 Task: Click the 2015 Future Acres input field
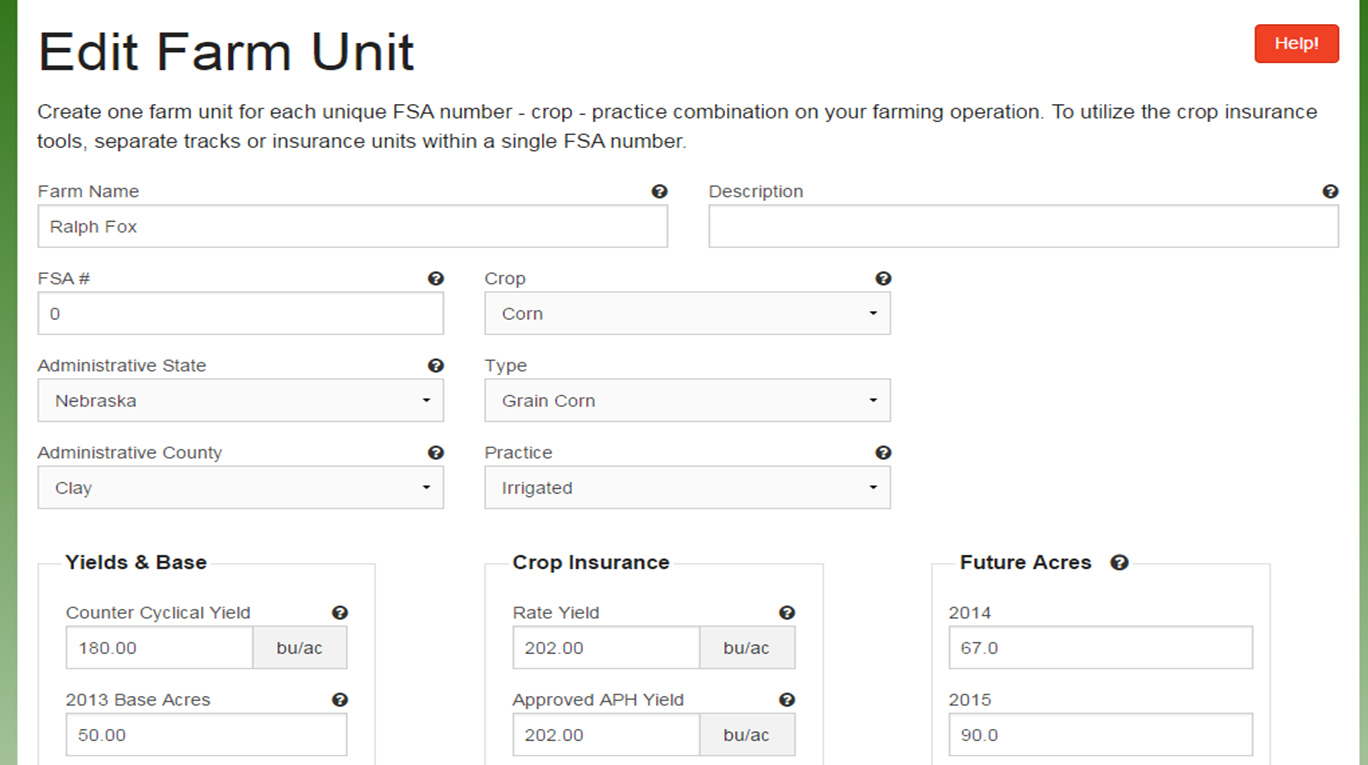[x=1100, y=735]
